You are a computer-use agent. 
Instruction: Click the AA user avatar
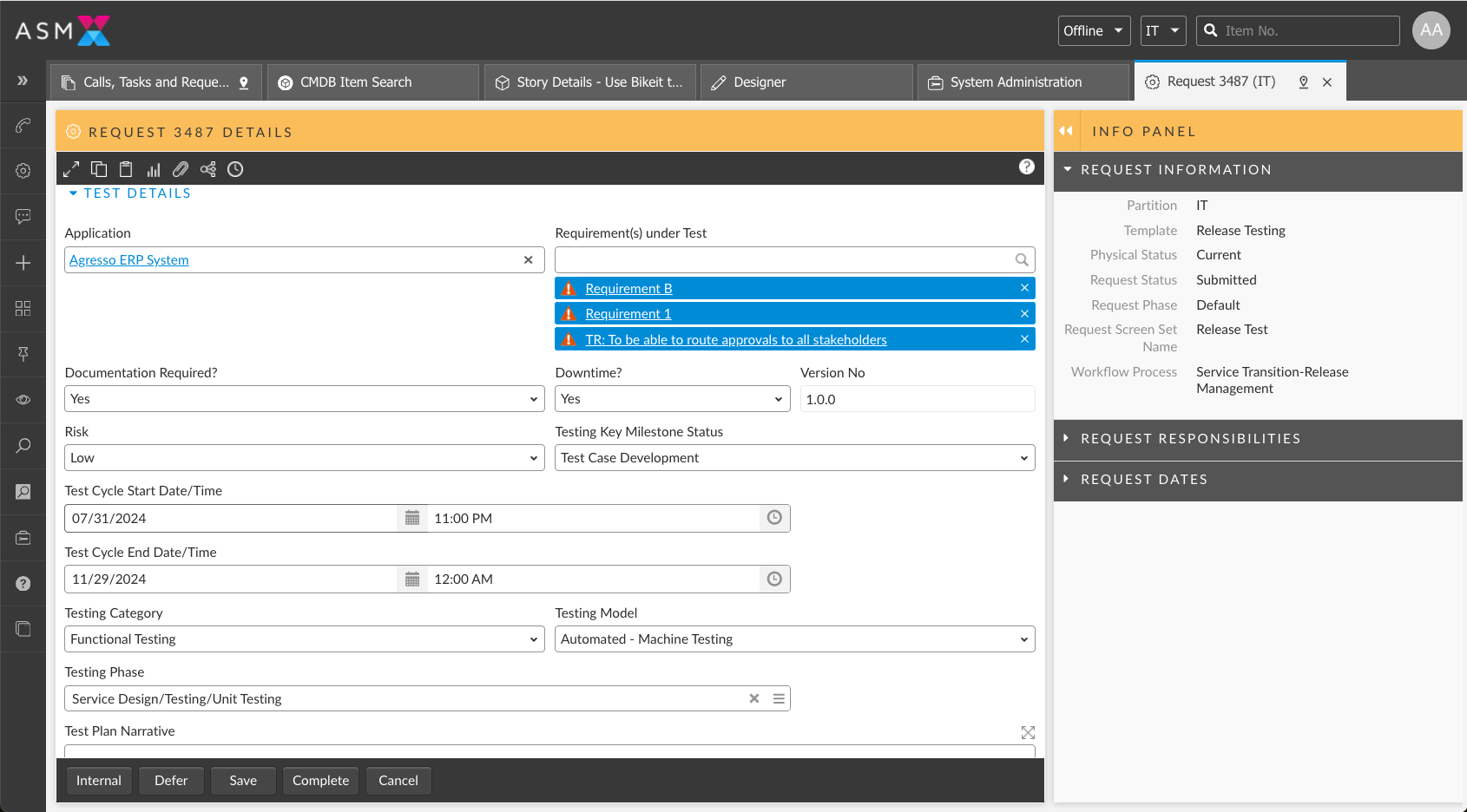click(x=1431, y=30)
